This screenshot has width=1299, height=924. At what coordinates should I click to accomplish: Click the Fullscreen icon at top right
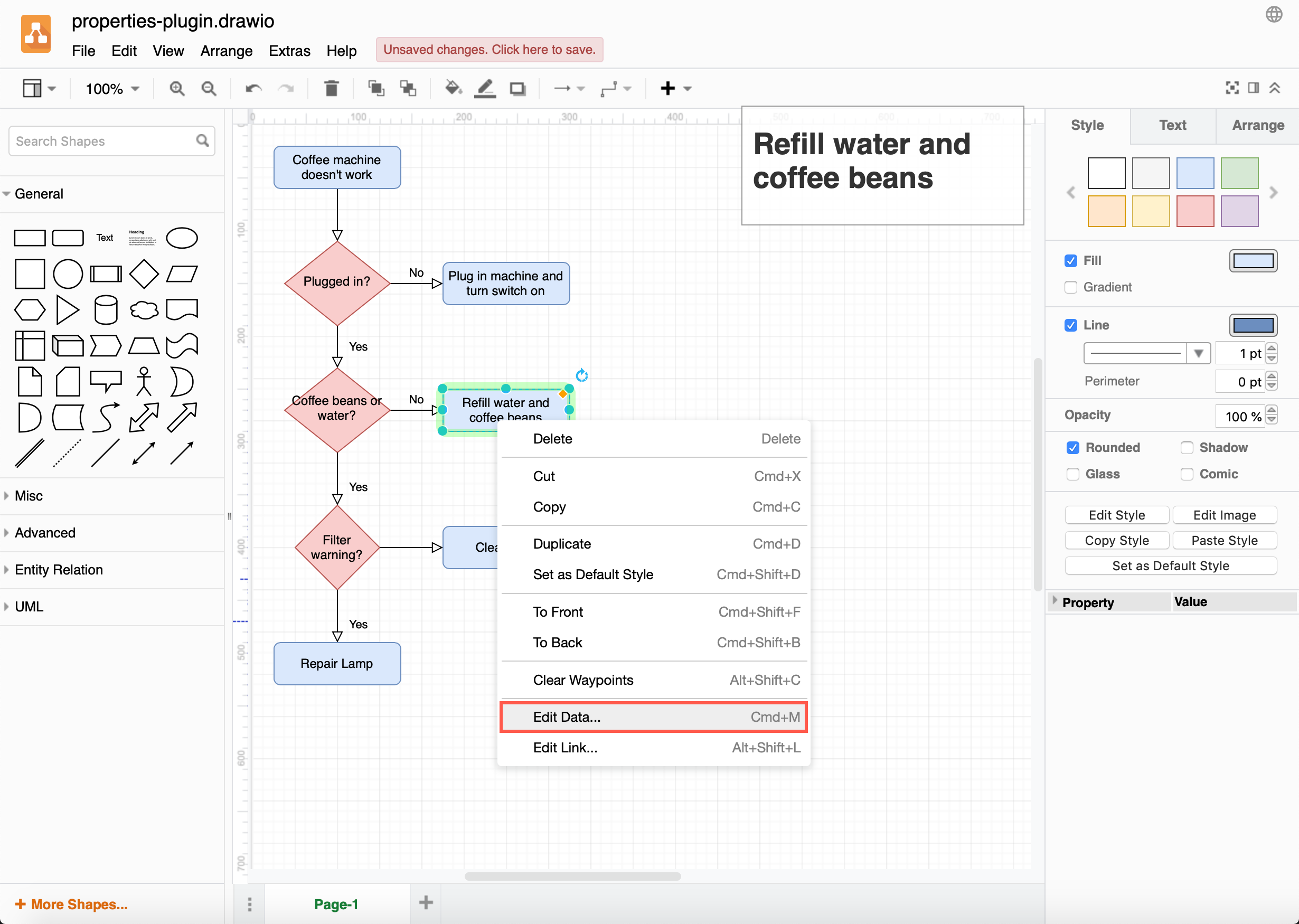pyautogui.click(x=1232, y=87)
